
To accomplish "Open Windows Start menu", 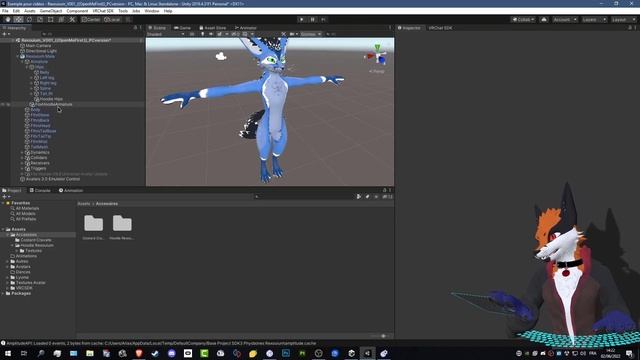I will tap(8, 353).
